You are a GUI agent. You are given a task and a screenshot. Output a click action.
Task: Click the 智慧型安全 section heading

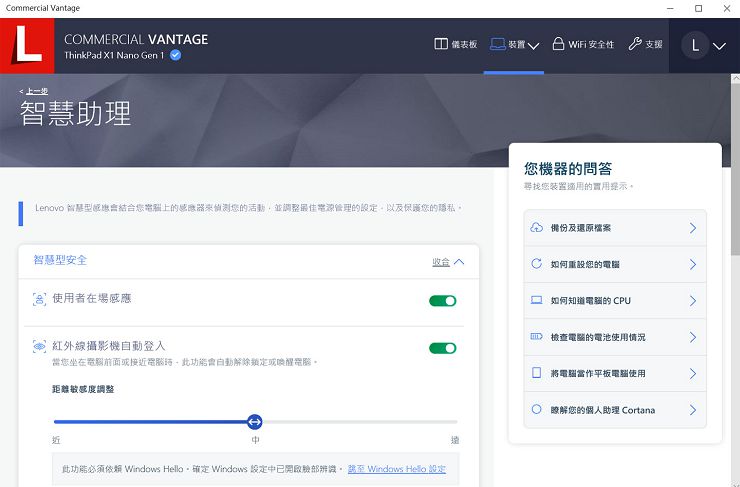(60, 260)
